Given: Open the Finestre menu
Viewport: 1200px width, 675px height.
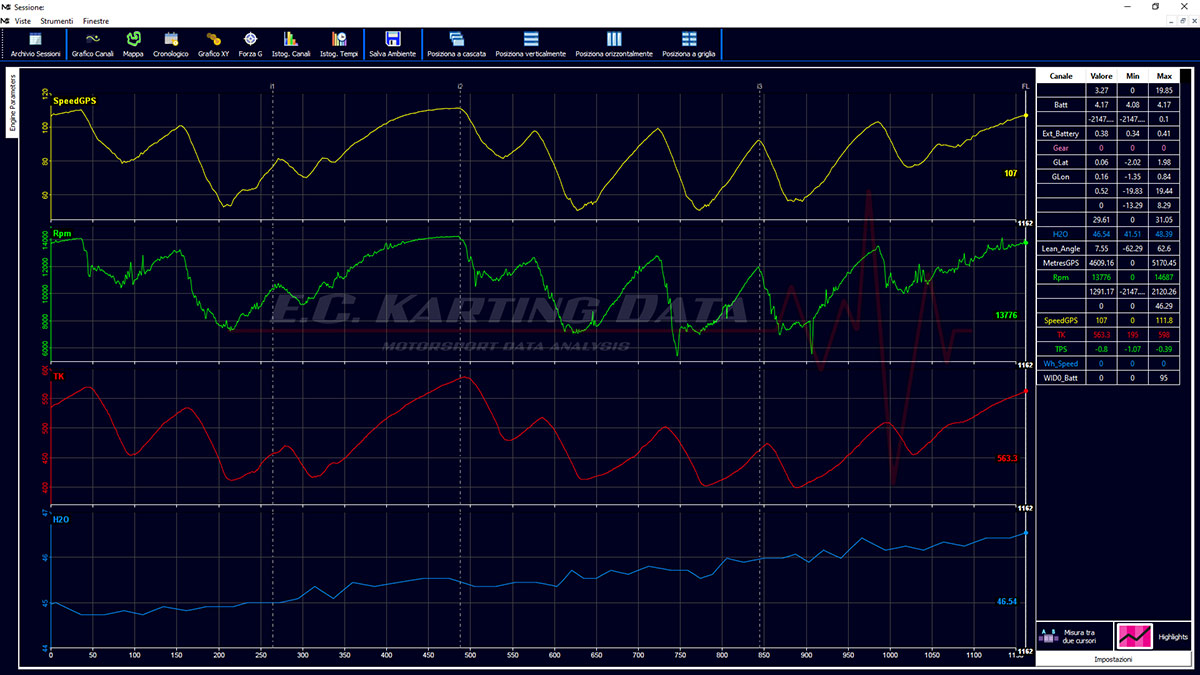Looking at the screenshot, I should 96,21.
